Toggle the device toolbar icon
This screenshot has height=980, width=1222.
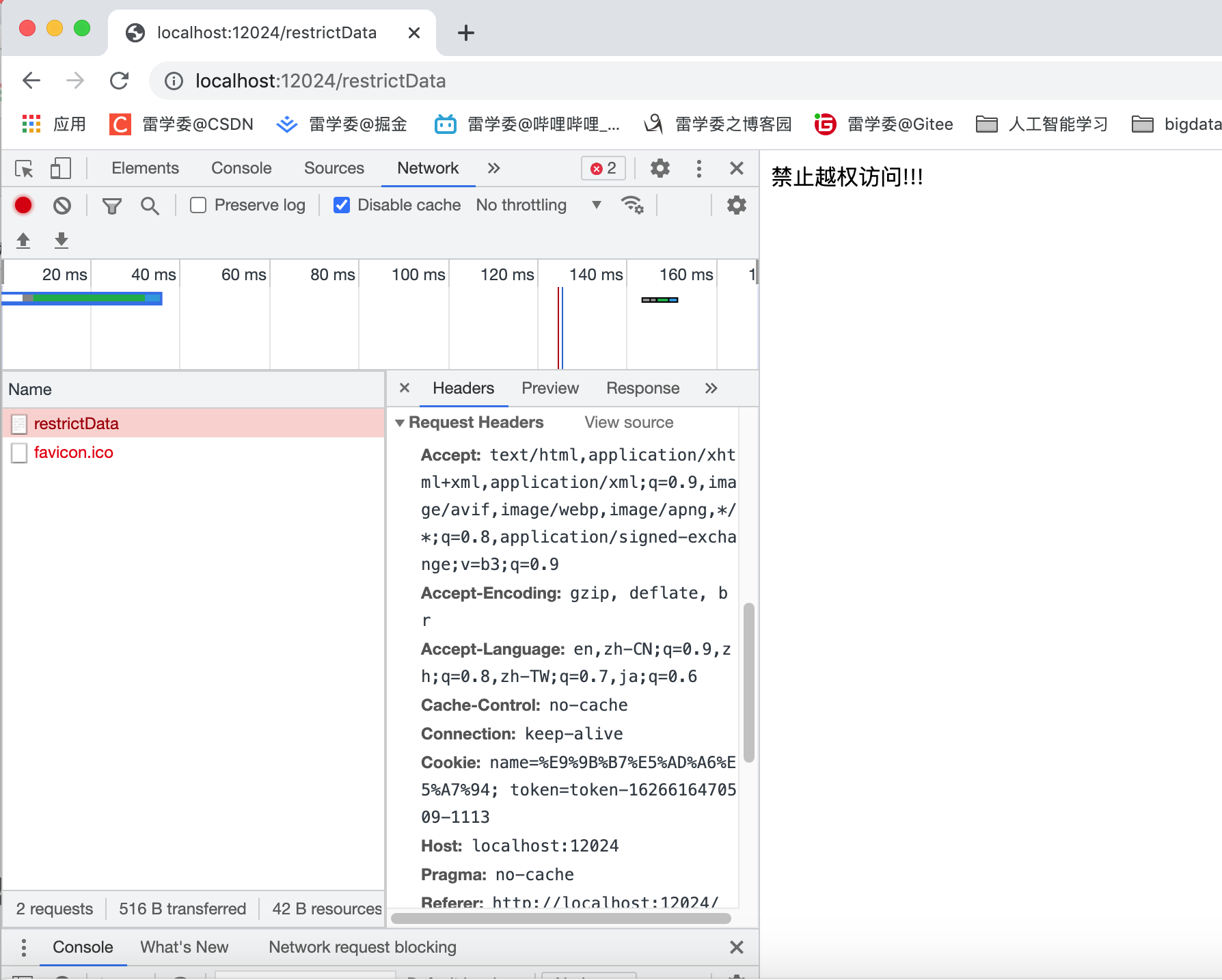(x=60, y=168)
